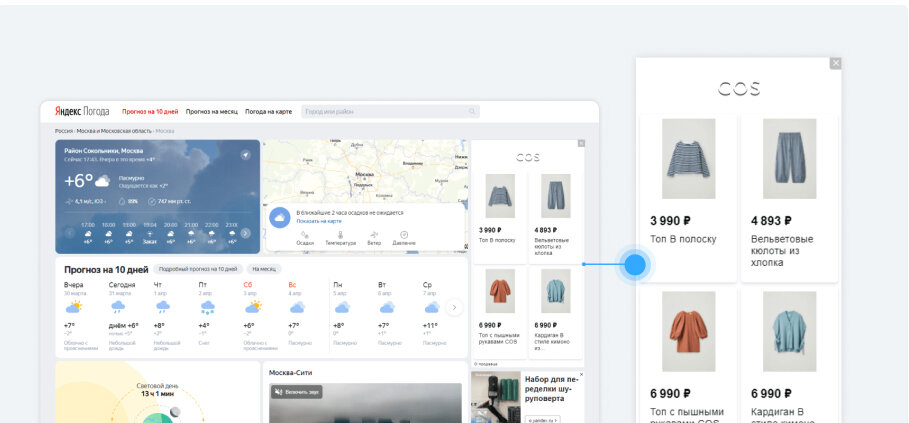Open culottes 4 893 ₽ card in small ad
Image resolution: width=909 pixels, height=423 pixels.
coord(555,217)
